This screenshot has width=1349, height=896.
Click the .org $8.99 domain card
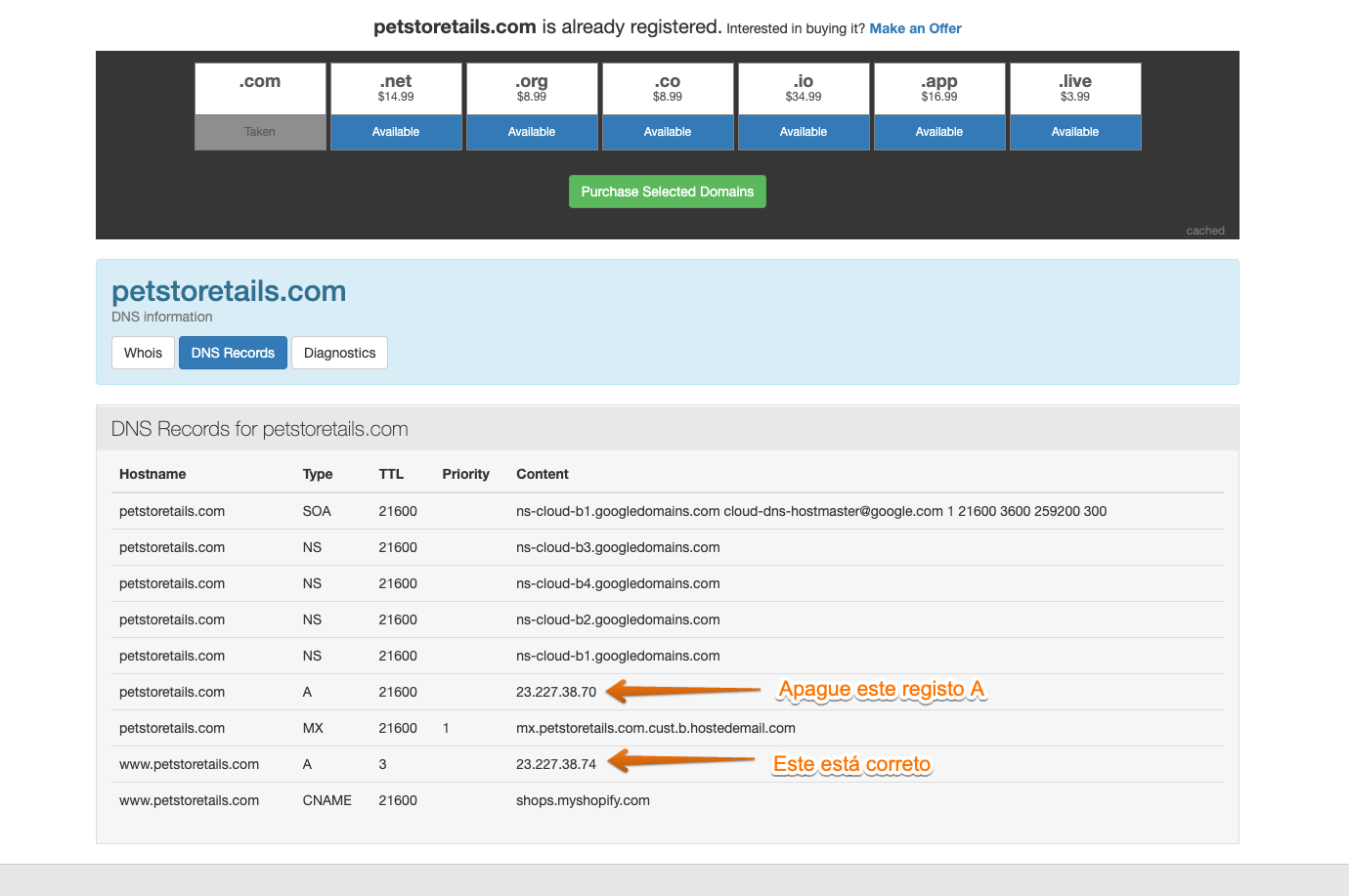532,89
